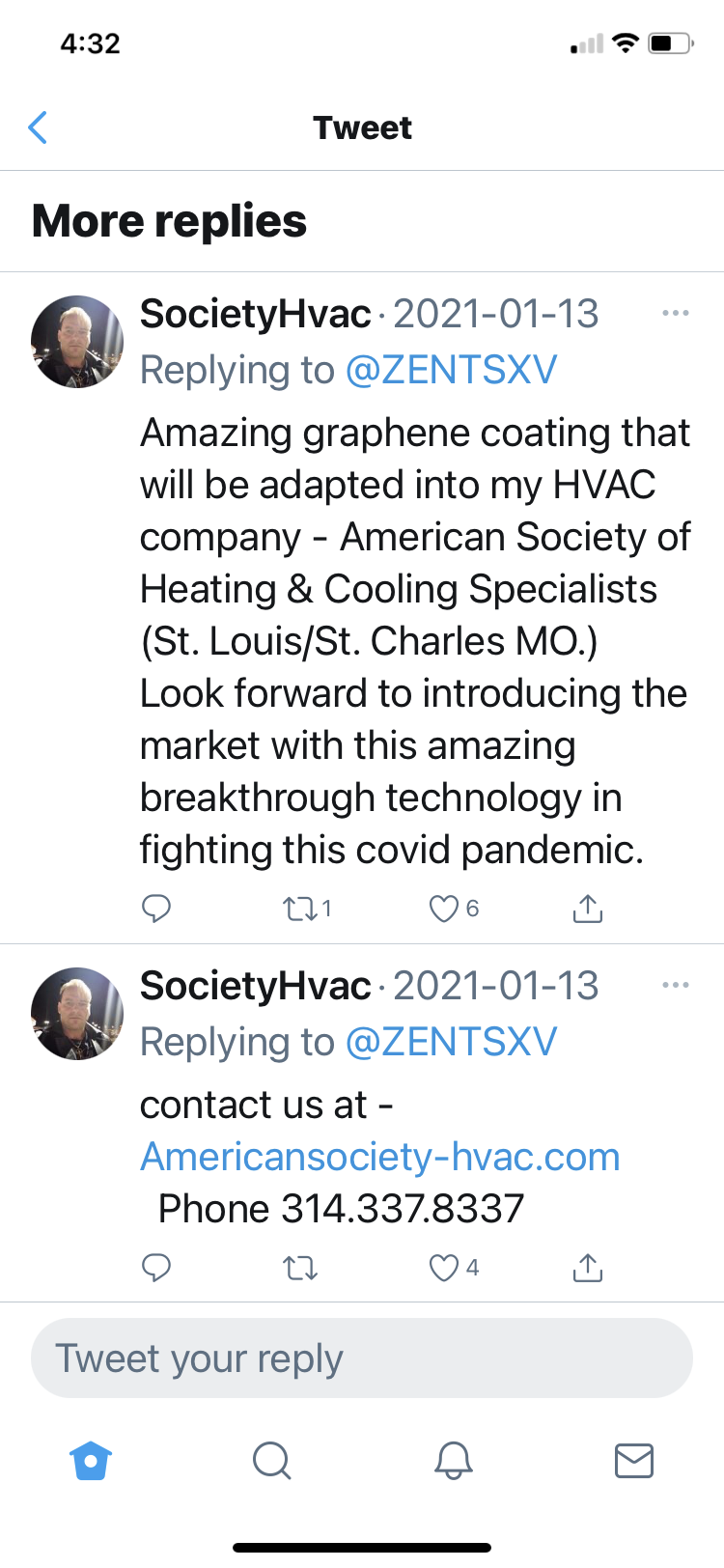Open SocietyHvac profile picture on first tweet

[x=77, y=342]
